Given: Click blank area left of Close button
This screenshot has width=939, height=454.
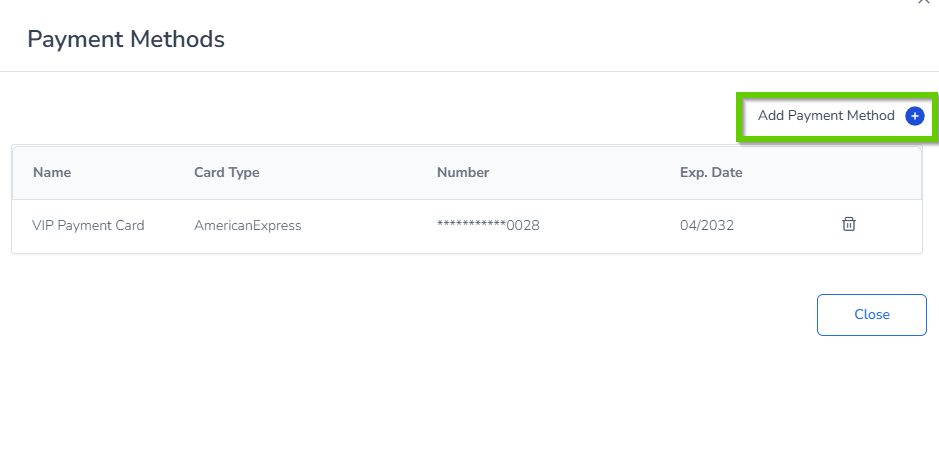Looking at the screenshot, I should point(500,314).
